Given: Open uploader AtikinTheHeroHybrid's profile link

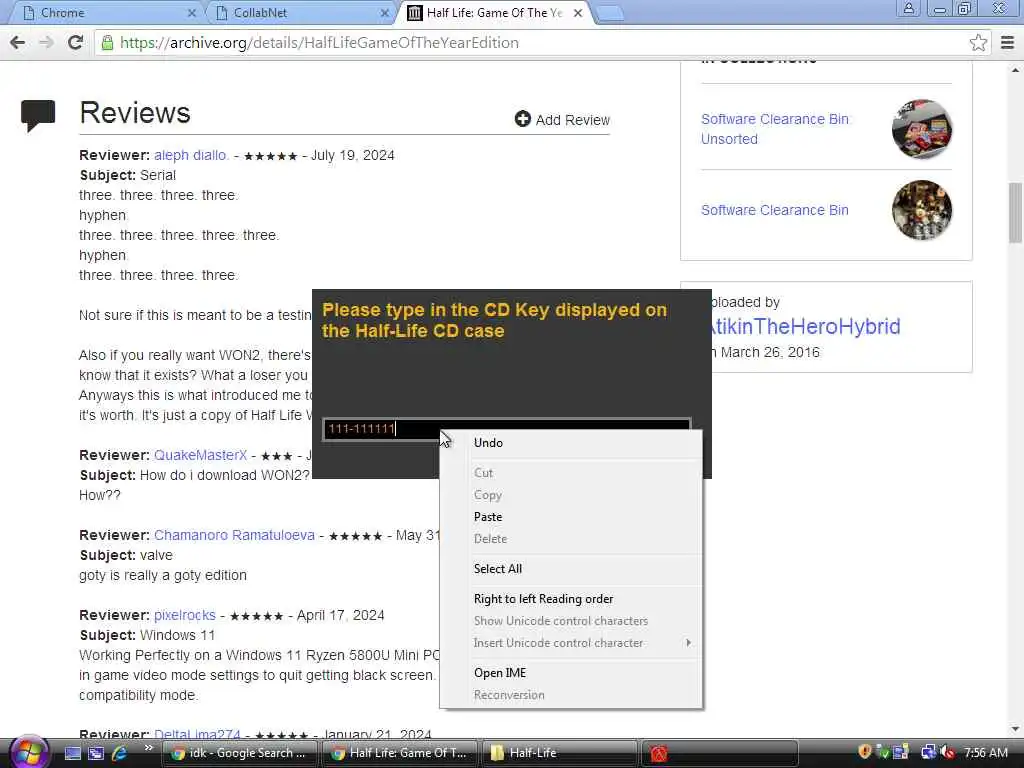Looking at the screenshot, I should [805, 327].
